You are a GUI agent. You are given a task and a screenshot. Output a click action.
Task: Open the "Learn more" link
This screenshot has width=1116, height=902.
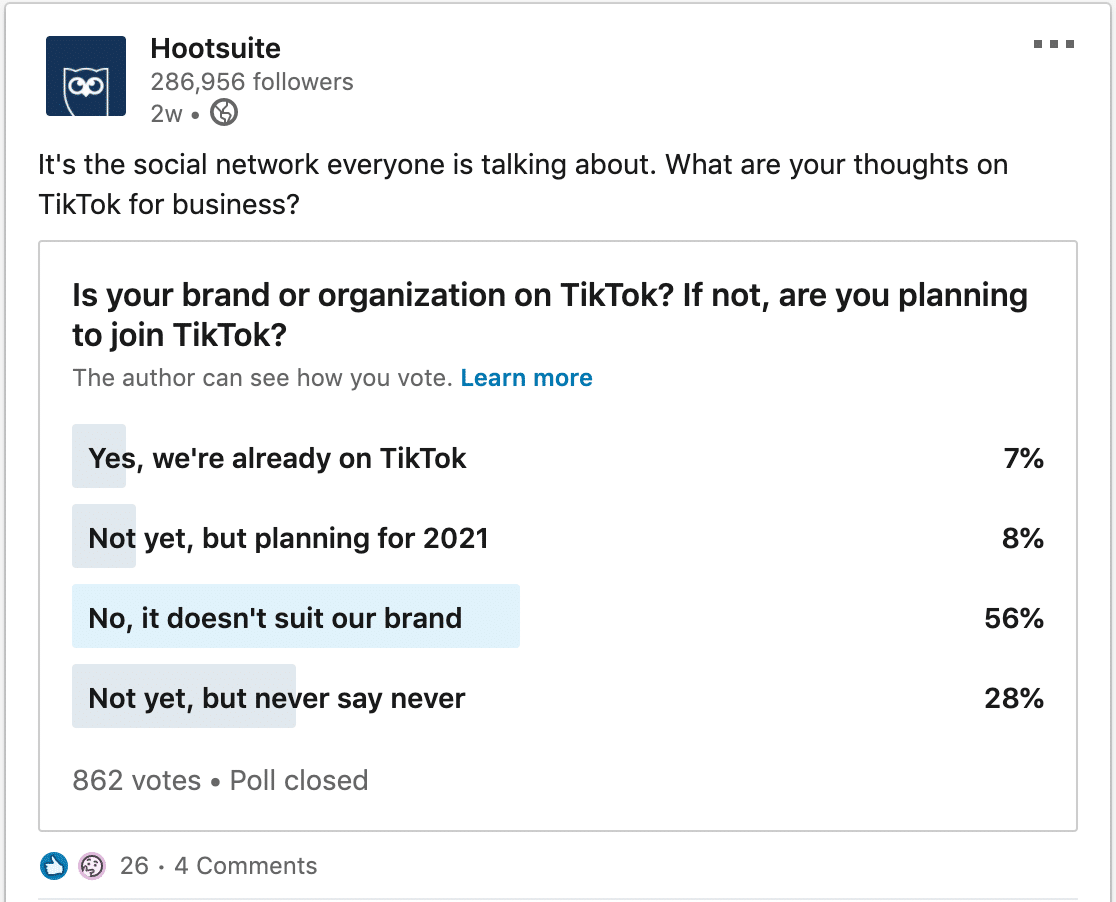point(526,377)
